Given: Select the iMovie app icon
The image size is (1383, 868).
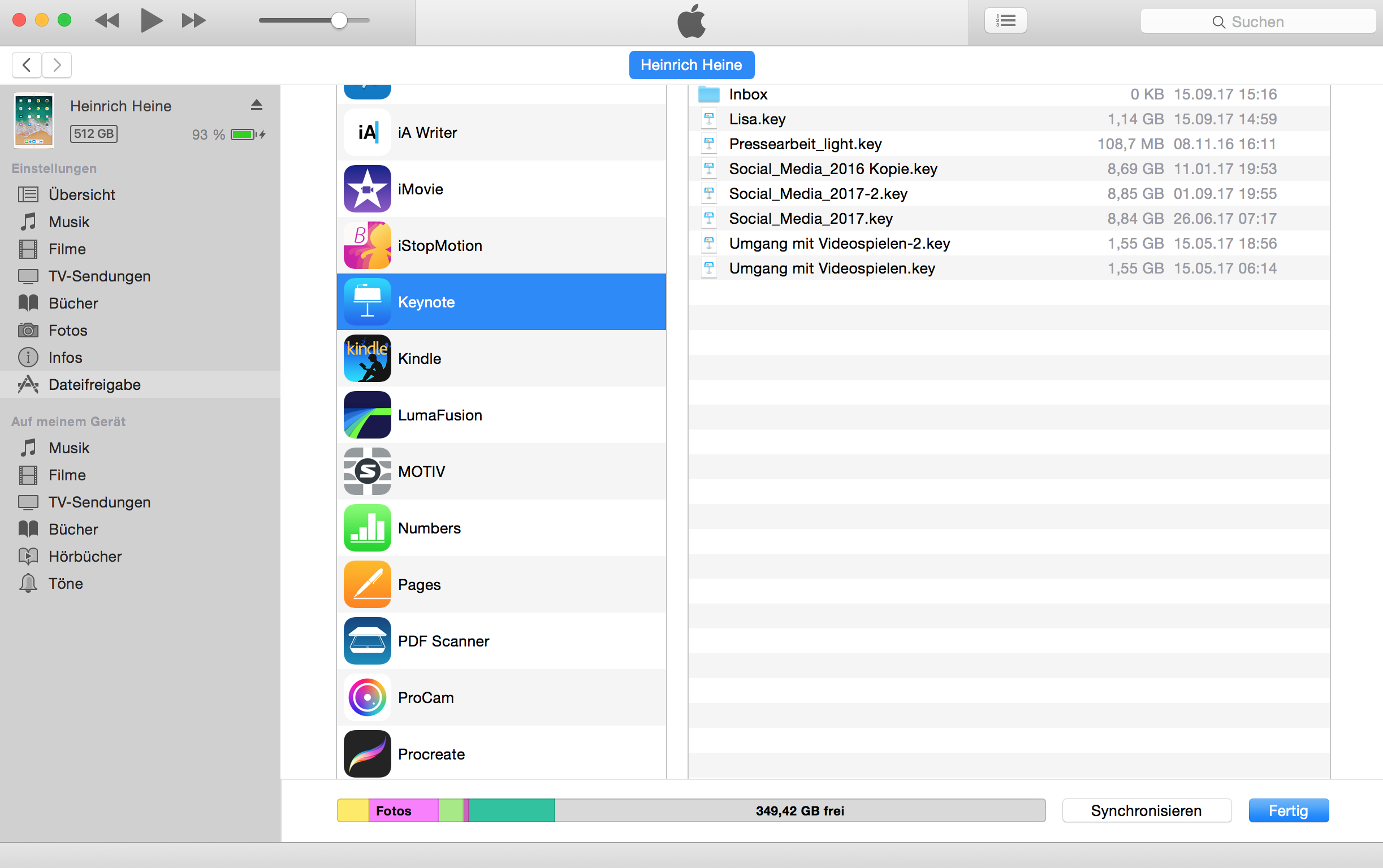Looking at the screenshot, I should click(367, 189).
